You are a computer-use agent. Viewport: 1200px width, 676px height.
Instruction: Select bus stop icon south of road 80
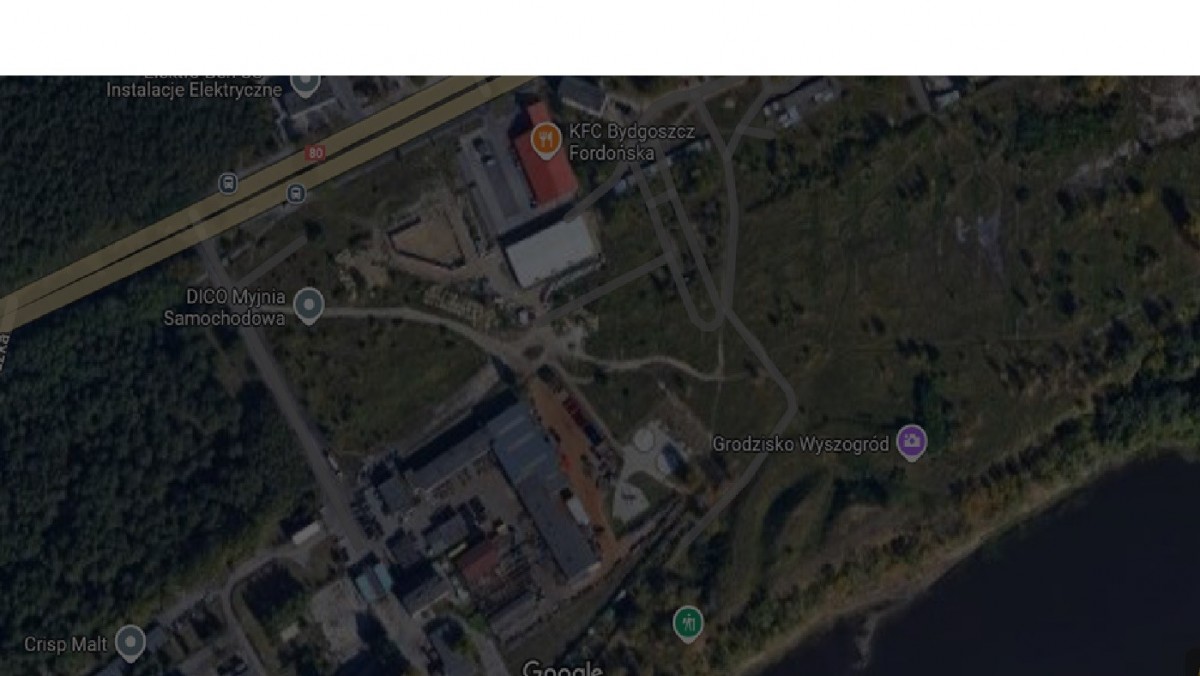tap(296, 193)
